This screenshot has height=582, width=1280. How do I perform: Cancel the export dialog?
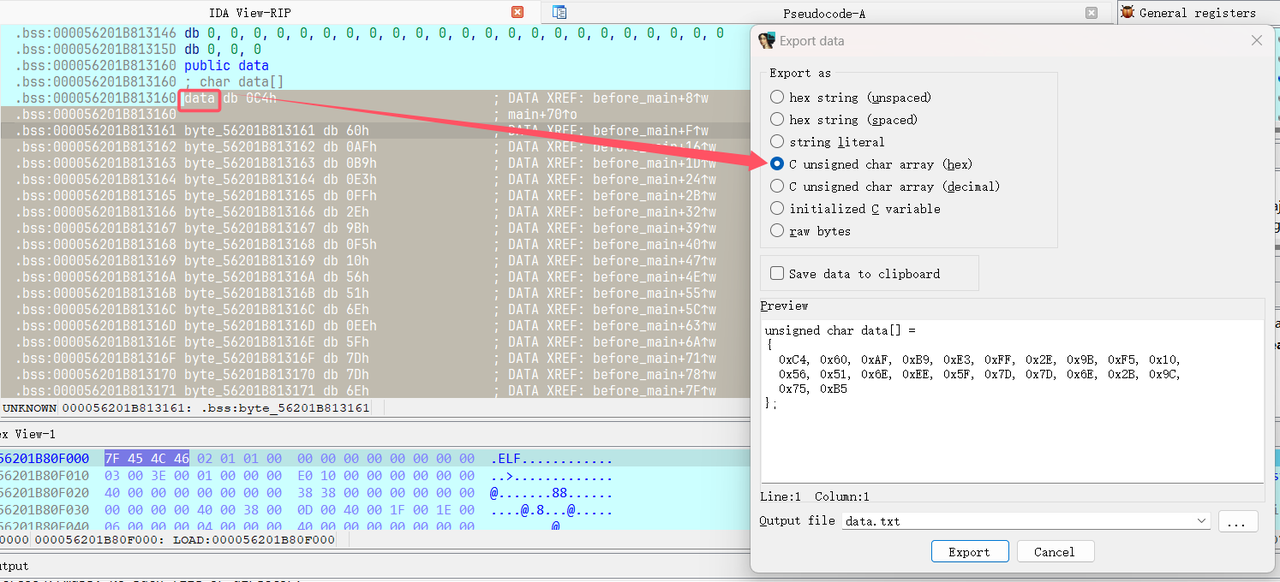click(x=1054, y=552)
